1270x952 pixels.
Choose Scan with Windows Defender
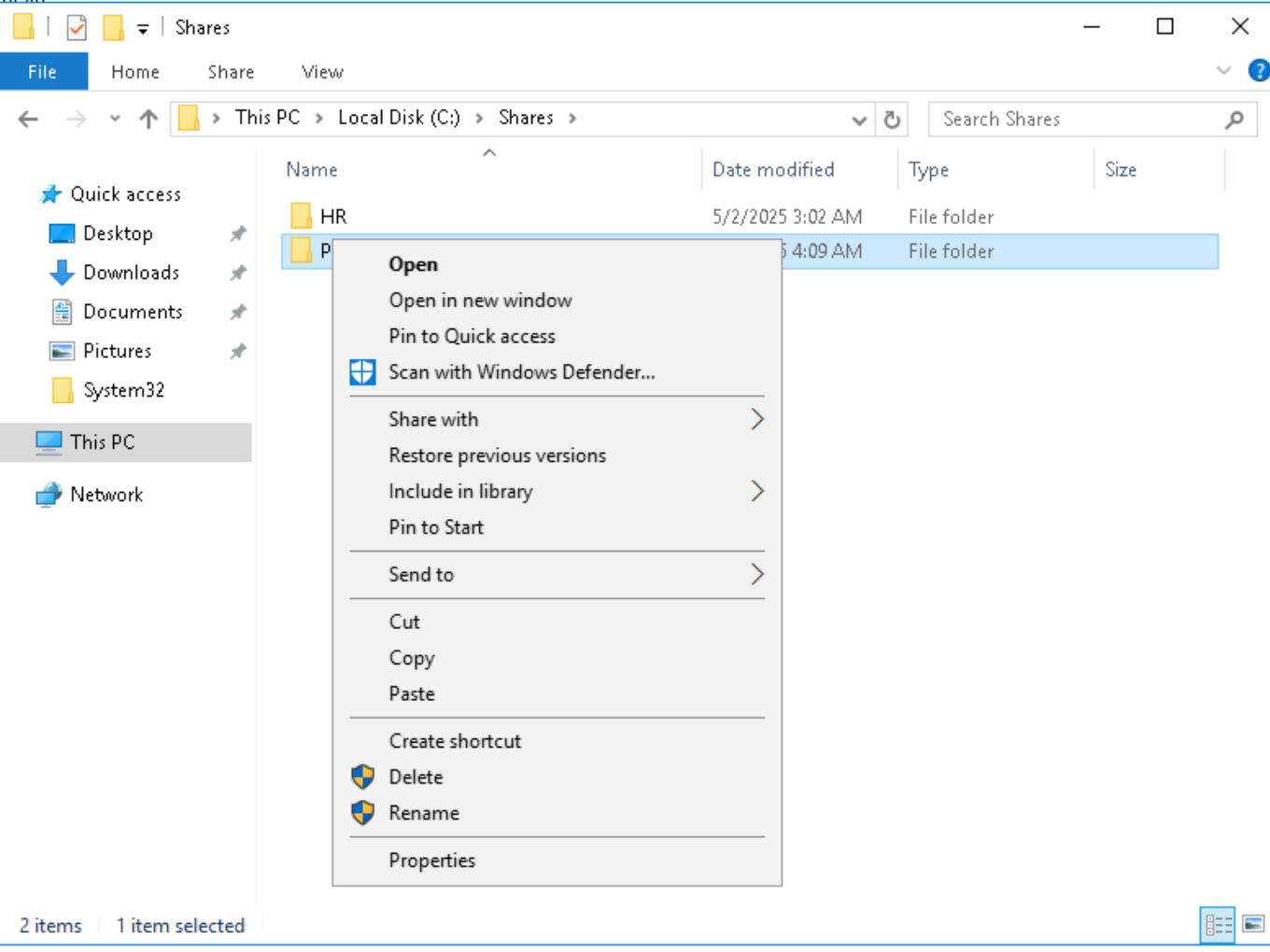(557, 372)
